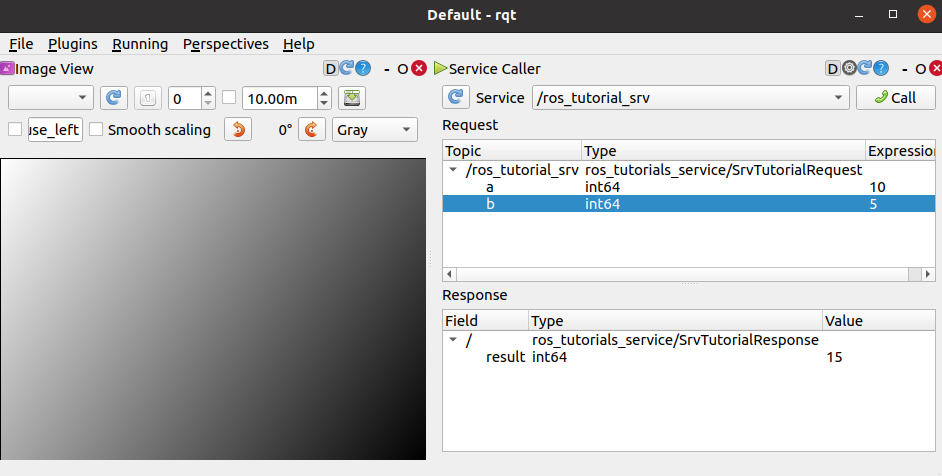Click the D button in Service Caller header
The height and width of the screenshot is (476, 942).
tap(832, 69)
